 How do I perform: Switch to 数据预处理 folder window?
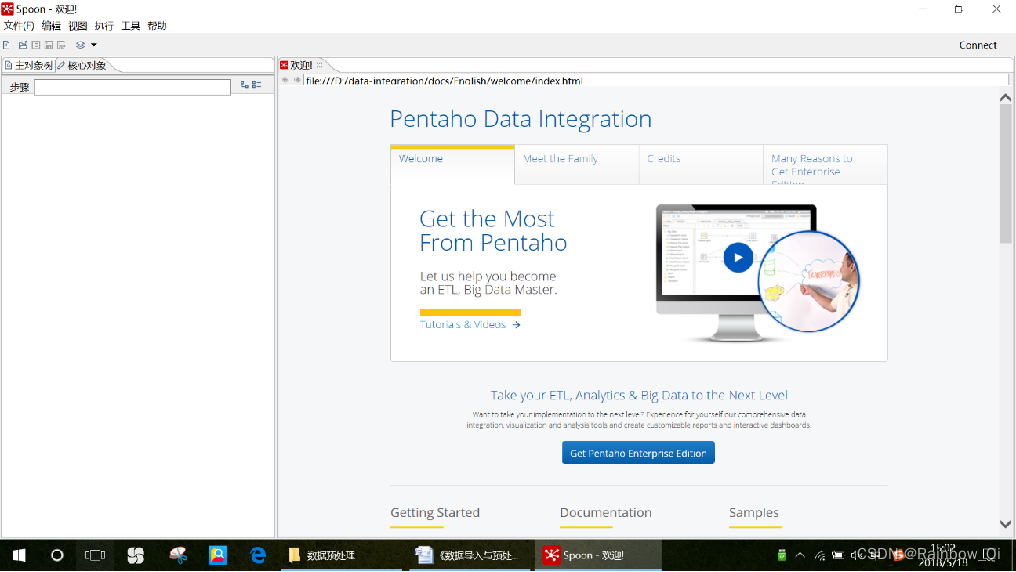[341, 555]
